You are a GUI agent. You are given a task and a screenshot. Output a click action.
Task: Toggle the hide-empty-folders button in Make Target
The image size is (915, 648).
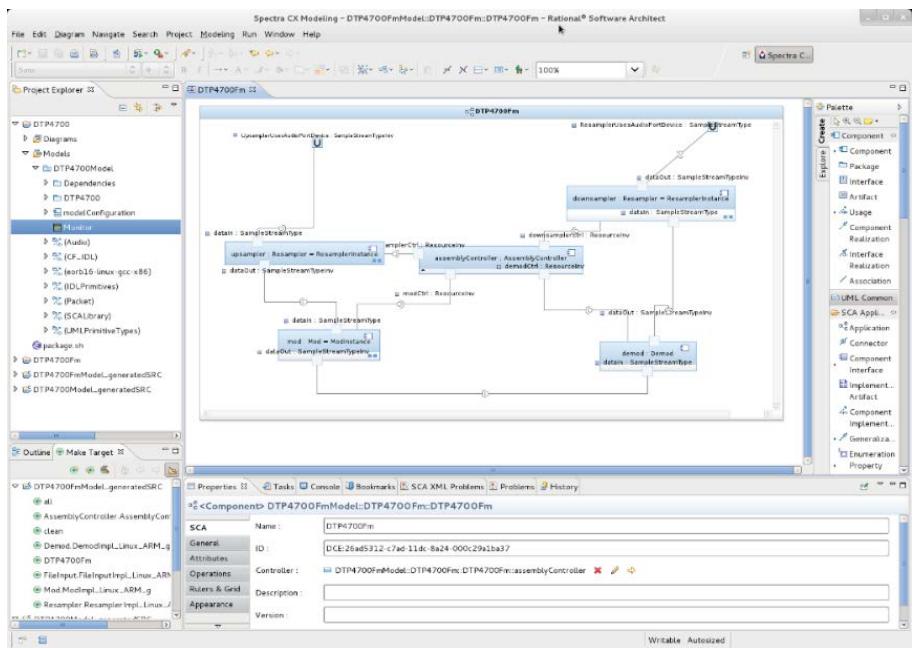(172, 470)
